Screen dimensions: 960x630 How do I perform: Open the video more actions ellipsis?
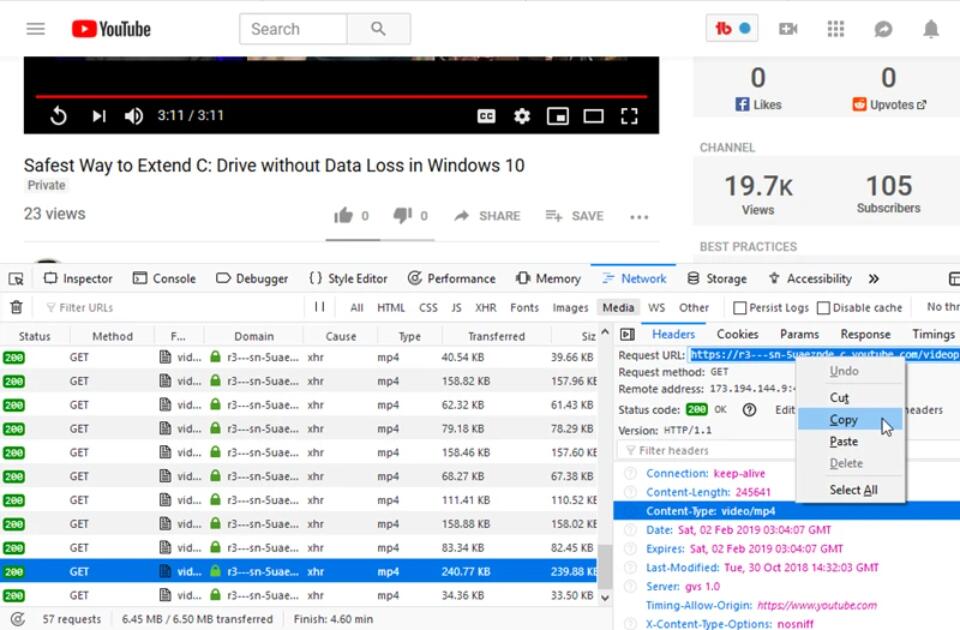639,216
